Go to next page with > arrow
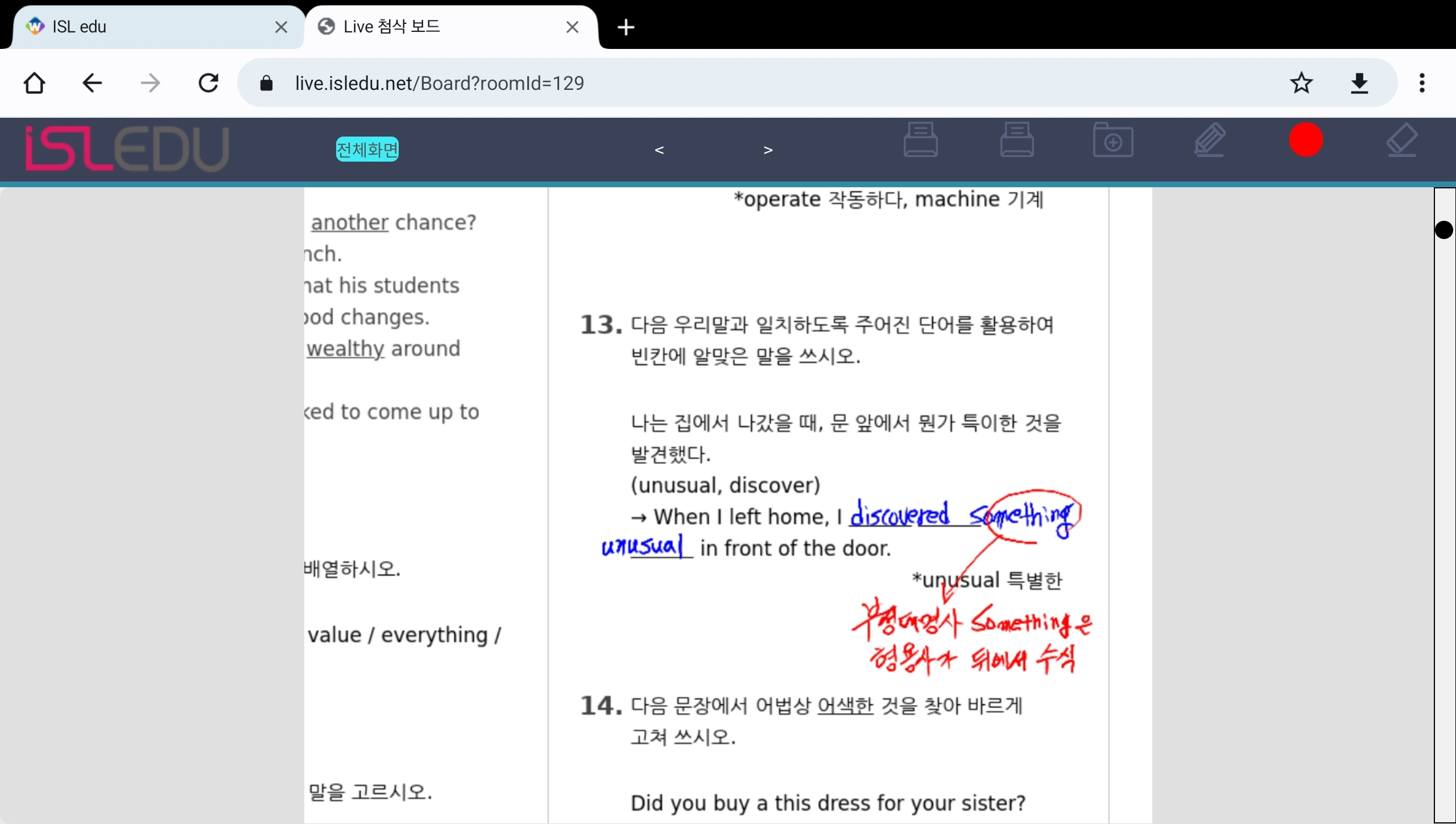The width and height of the screenshot is (1456, 824). (768, 150)
